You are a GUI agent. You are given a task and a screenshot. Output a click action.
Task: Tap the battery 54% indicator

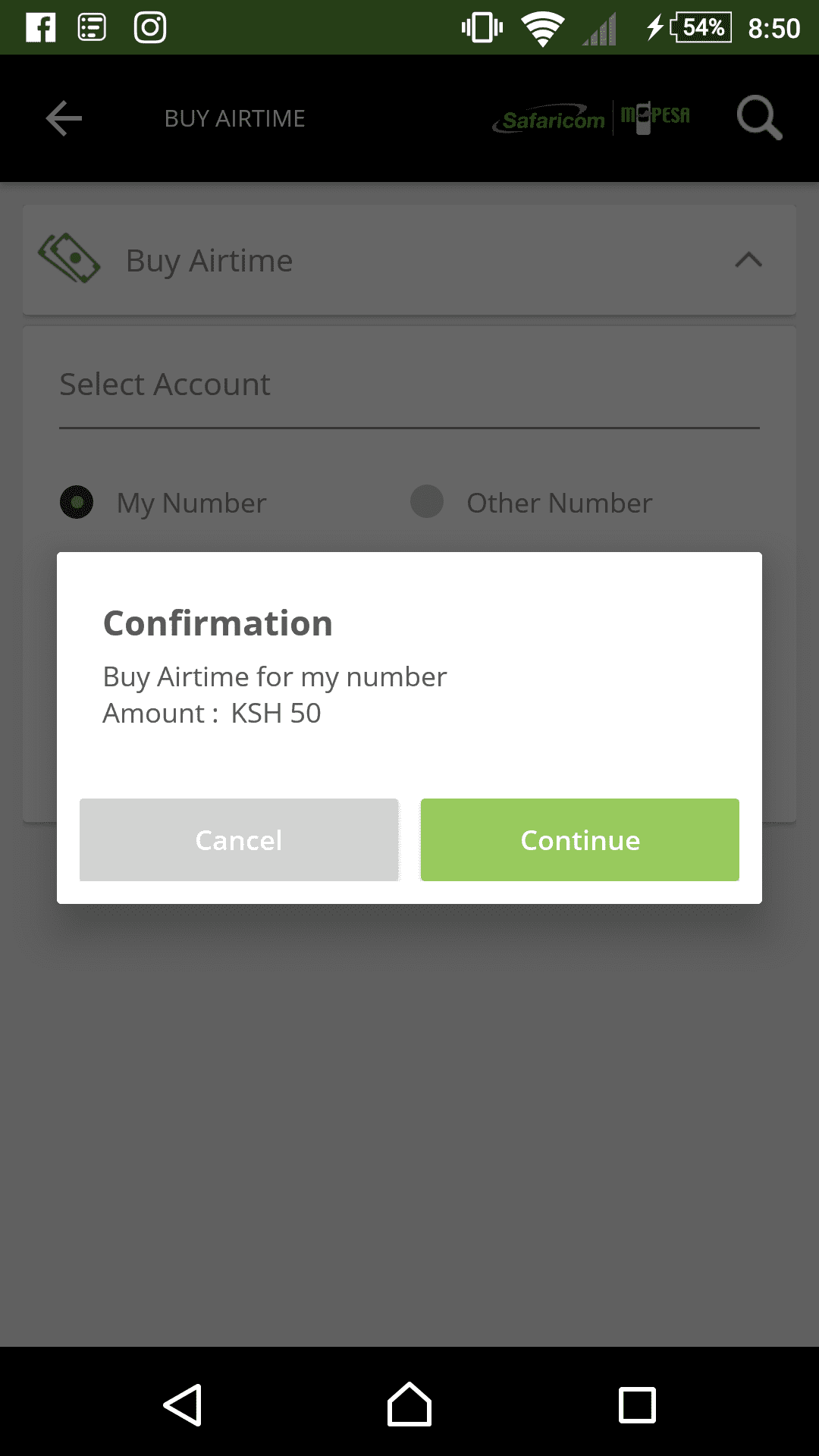pos(701,28)
